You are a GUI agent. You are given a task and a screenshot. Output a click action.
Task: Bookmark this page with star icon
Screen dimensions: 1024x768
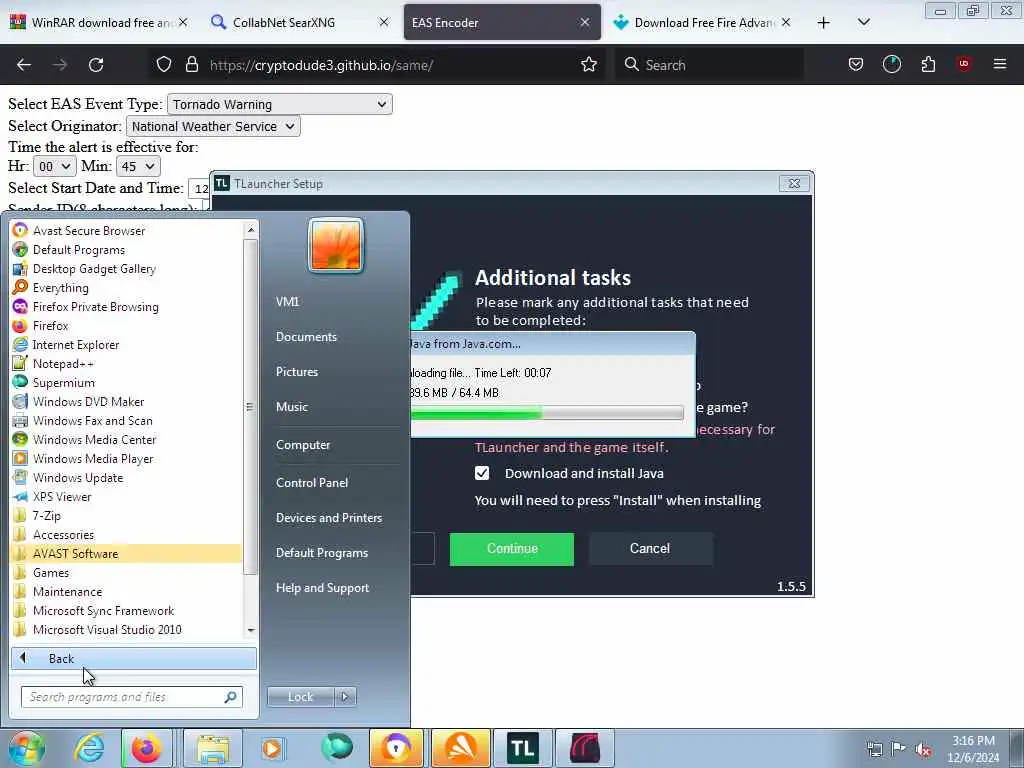point(589,64)
